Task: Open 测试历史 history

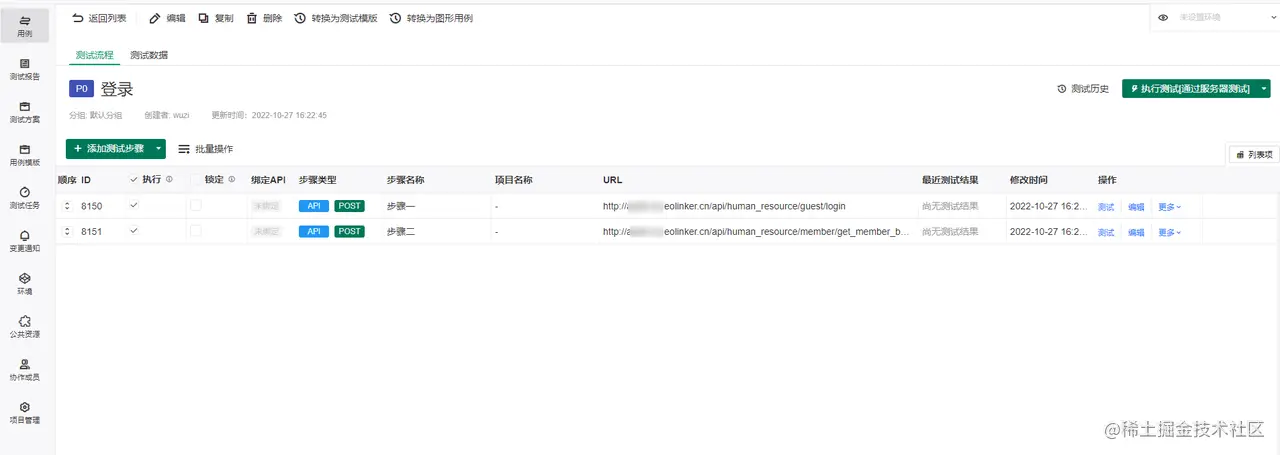Action: (x=1083, y=89)
